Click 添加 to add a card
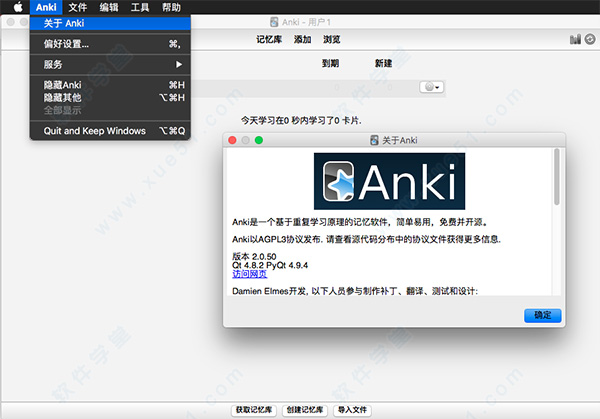This screenshot has width=600, height=419. coord(302,39)
